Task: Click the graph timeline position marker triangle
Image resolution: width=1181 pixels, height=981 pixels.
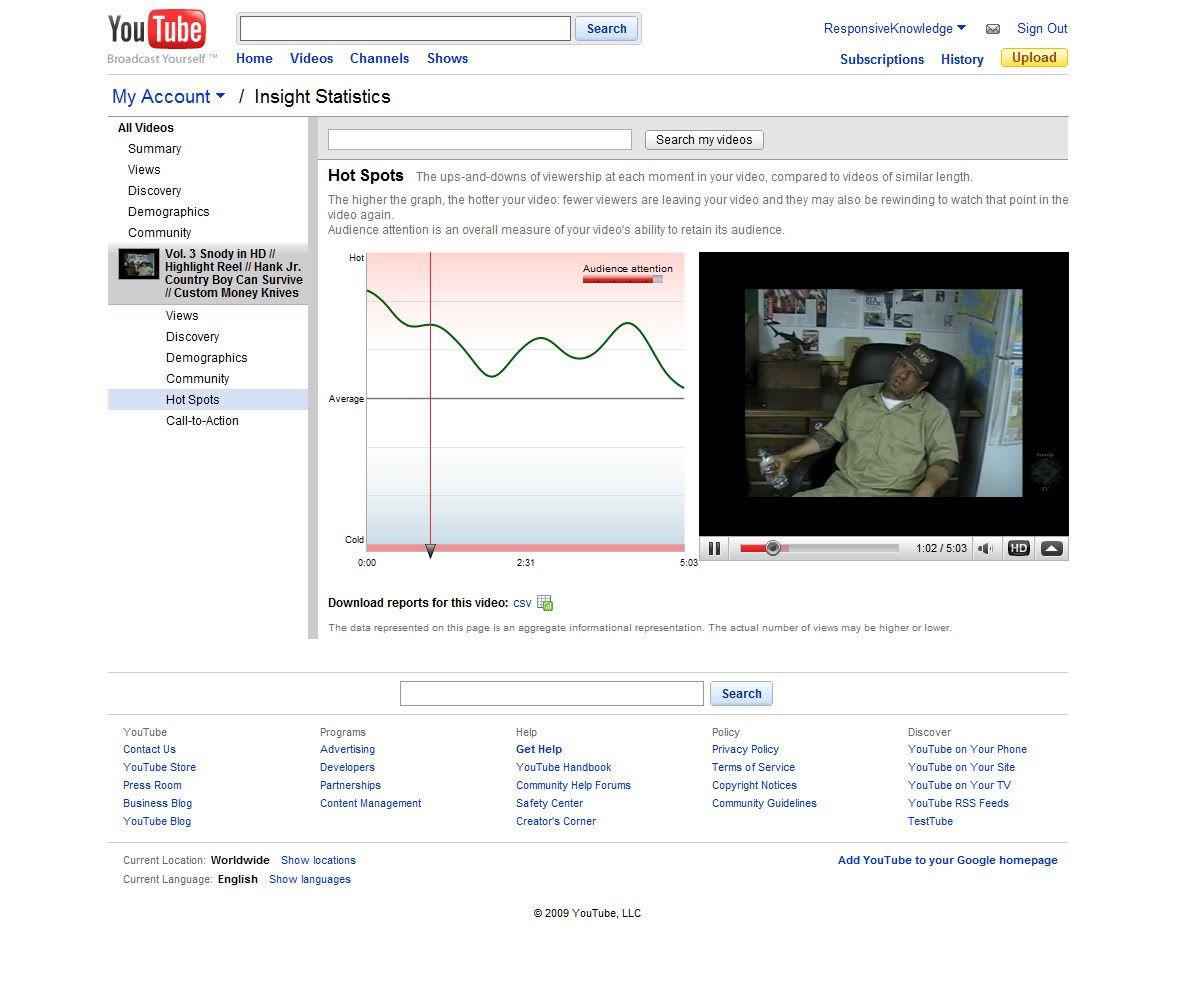Action: (430, 552)
